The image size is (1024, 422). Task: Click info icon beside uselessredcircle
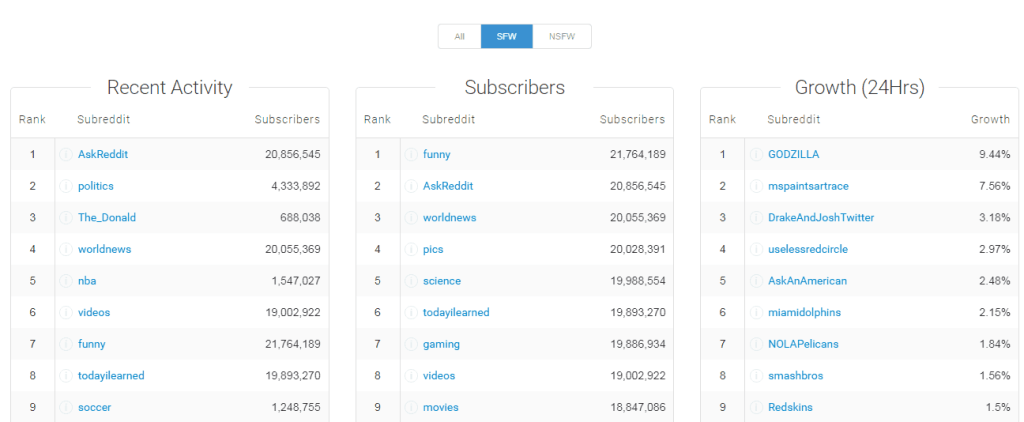(x=756, y=250)
